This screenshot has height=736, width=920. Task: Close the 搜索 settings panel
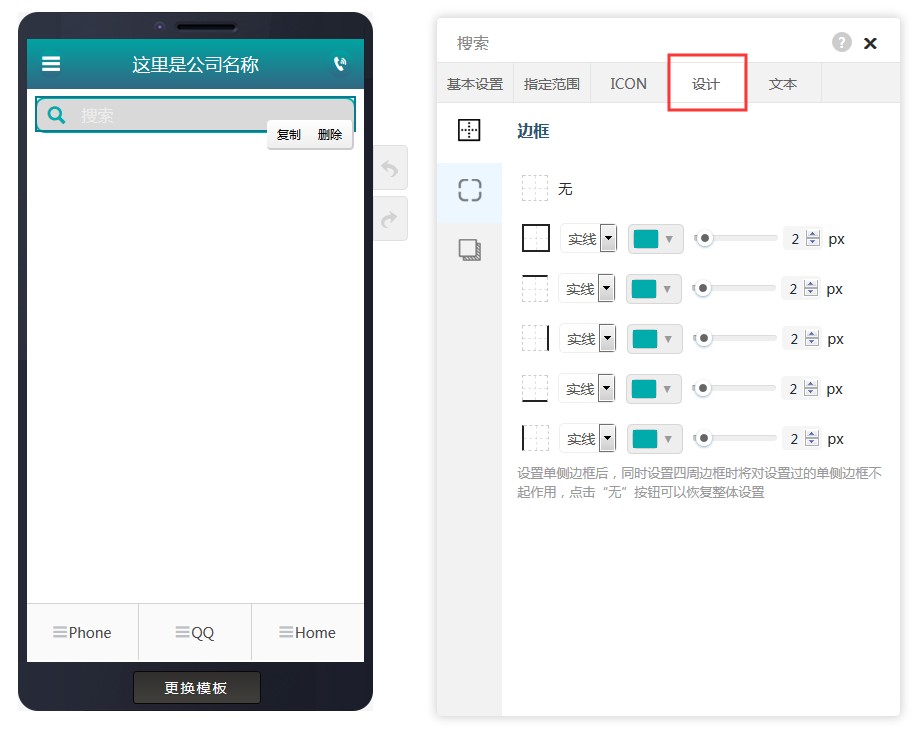pos(870,43)
